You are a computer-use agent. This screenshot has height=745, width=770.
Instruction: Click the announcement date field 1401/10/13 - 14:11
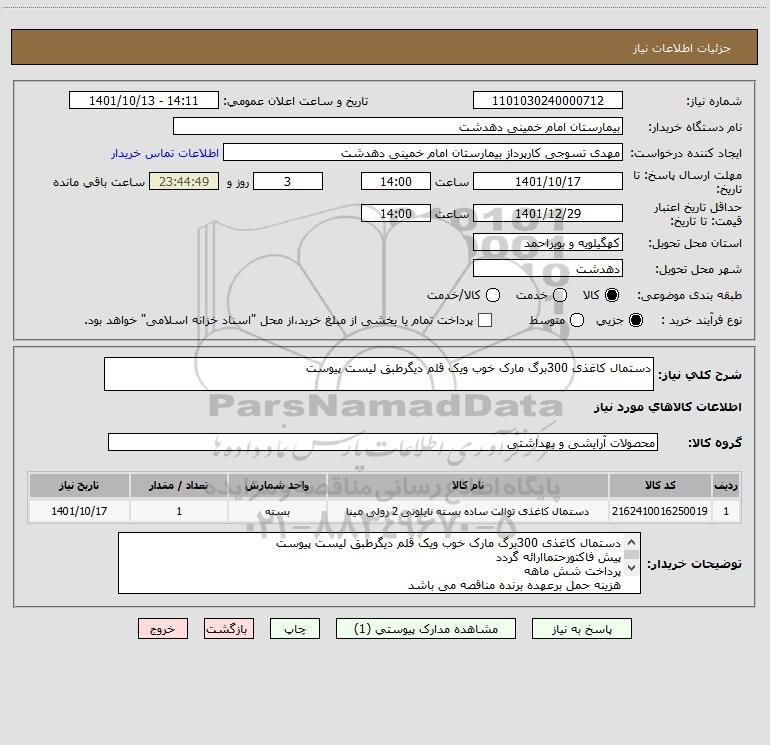pos(143,100)
